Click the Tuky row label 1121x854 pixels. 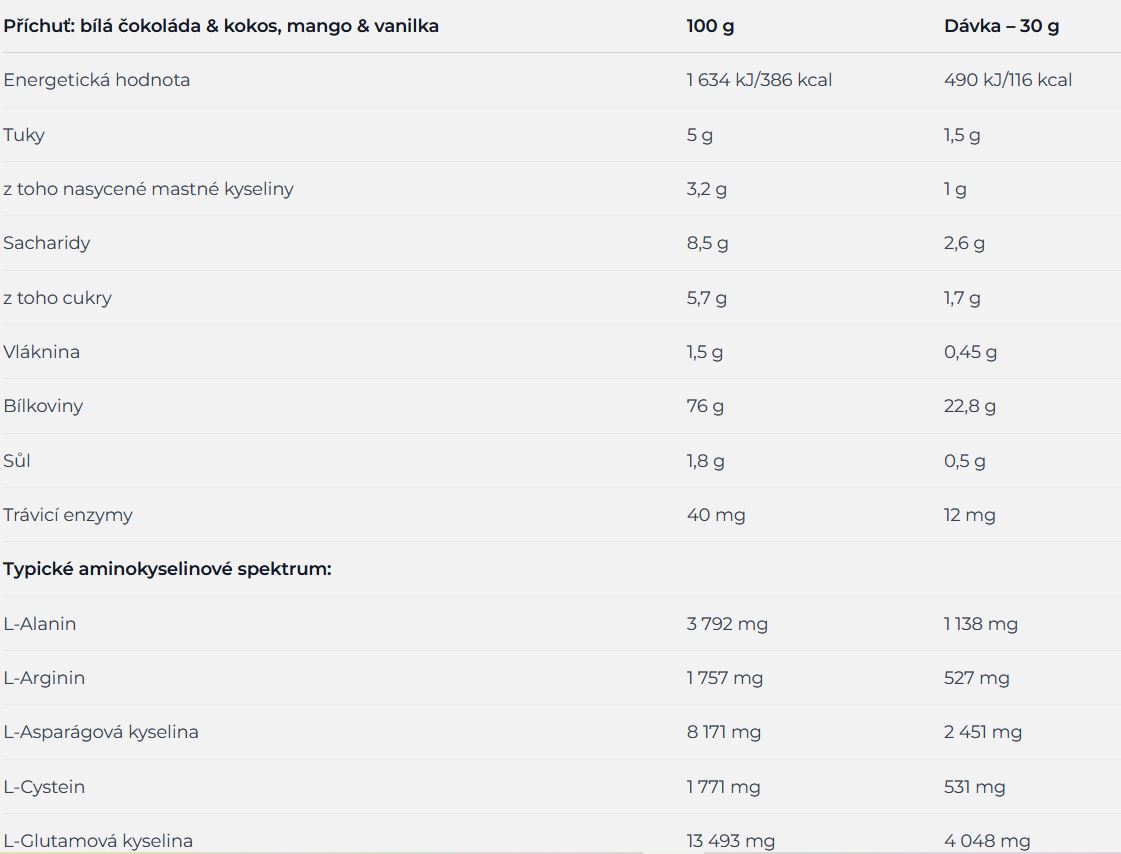[24, 134]
